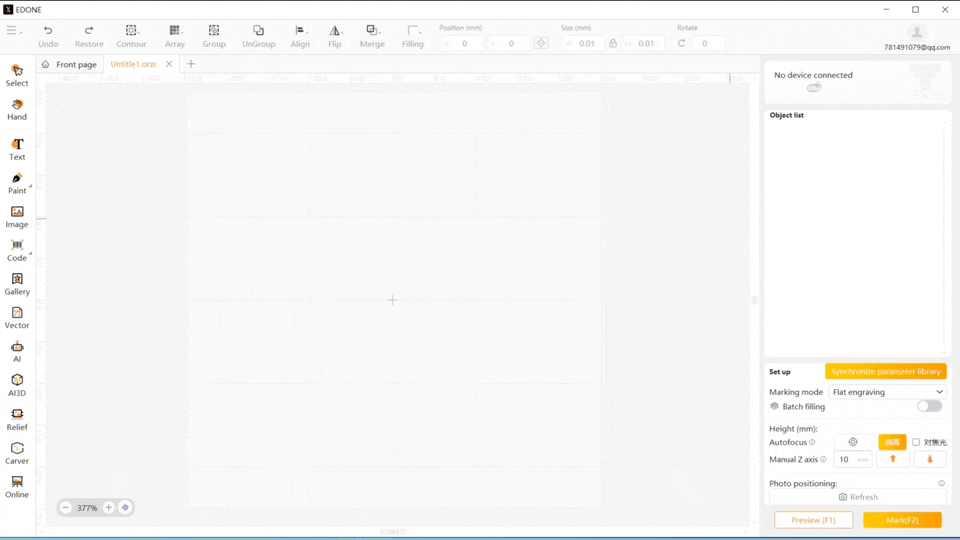960x540 pixels.
Task: Click the AI3D tool icon
Action: point(17,385)
